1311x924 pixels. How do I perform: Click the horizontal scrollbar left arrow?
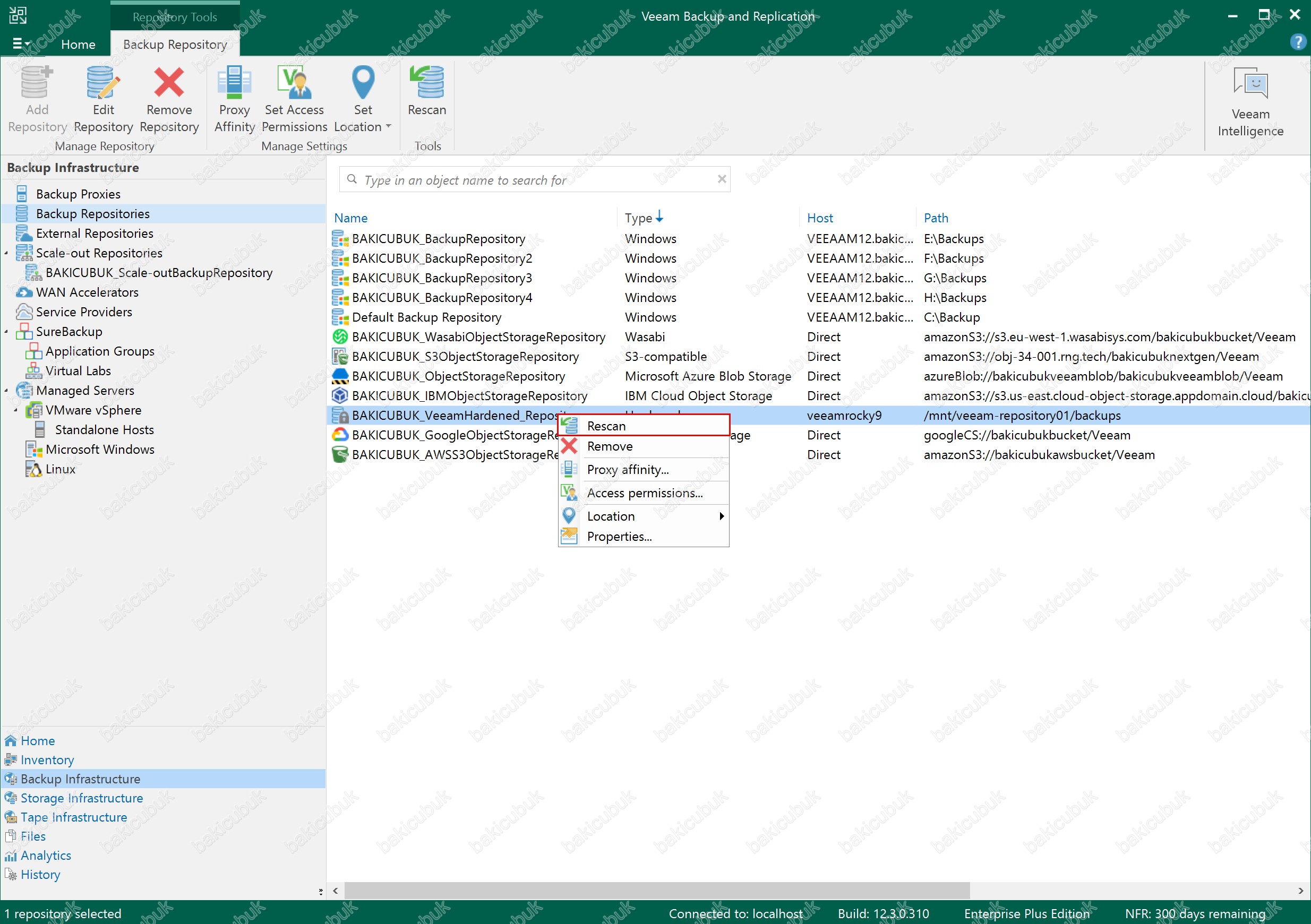click(335, 891)
